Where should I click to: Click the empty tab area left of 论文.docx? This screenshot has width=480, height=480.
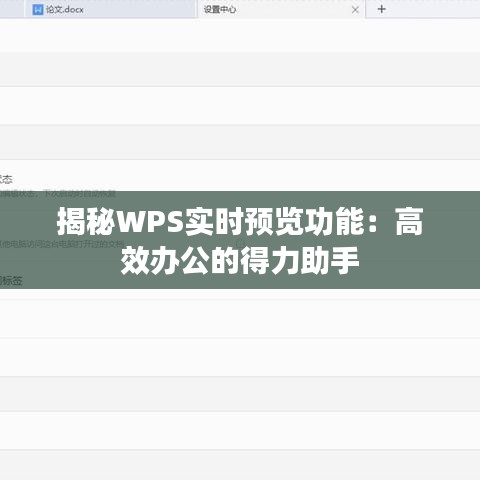[x=12, y=9]
